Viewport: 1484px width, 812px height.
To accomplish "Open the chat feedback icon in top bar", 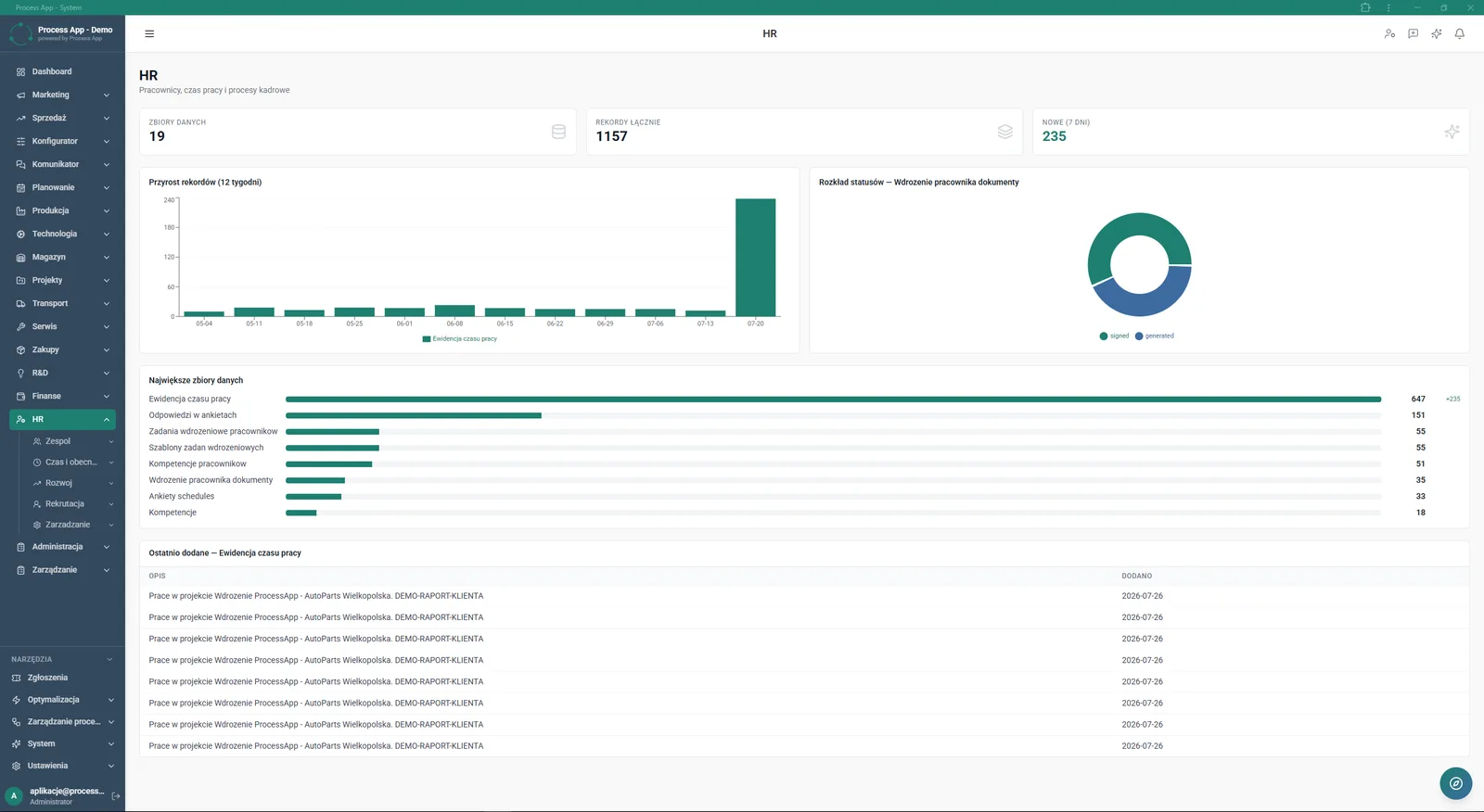I will 1413,33.
